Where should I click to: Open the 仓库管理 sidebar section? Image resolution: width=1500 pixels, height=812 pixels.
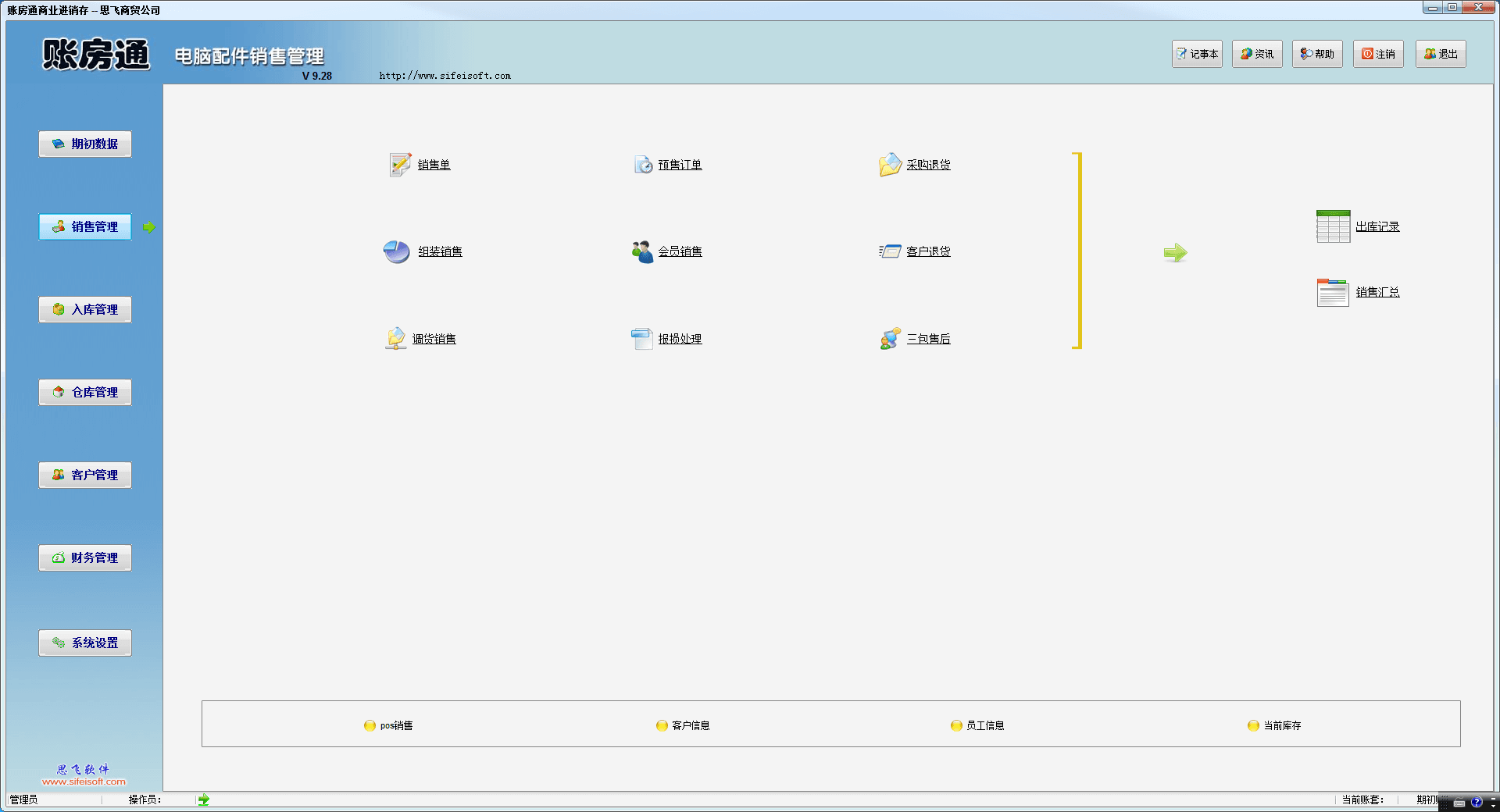click(85, 392)
